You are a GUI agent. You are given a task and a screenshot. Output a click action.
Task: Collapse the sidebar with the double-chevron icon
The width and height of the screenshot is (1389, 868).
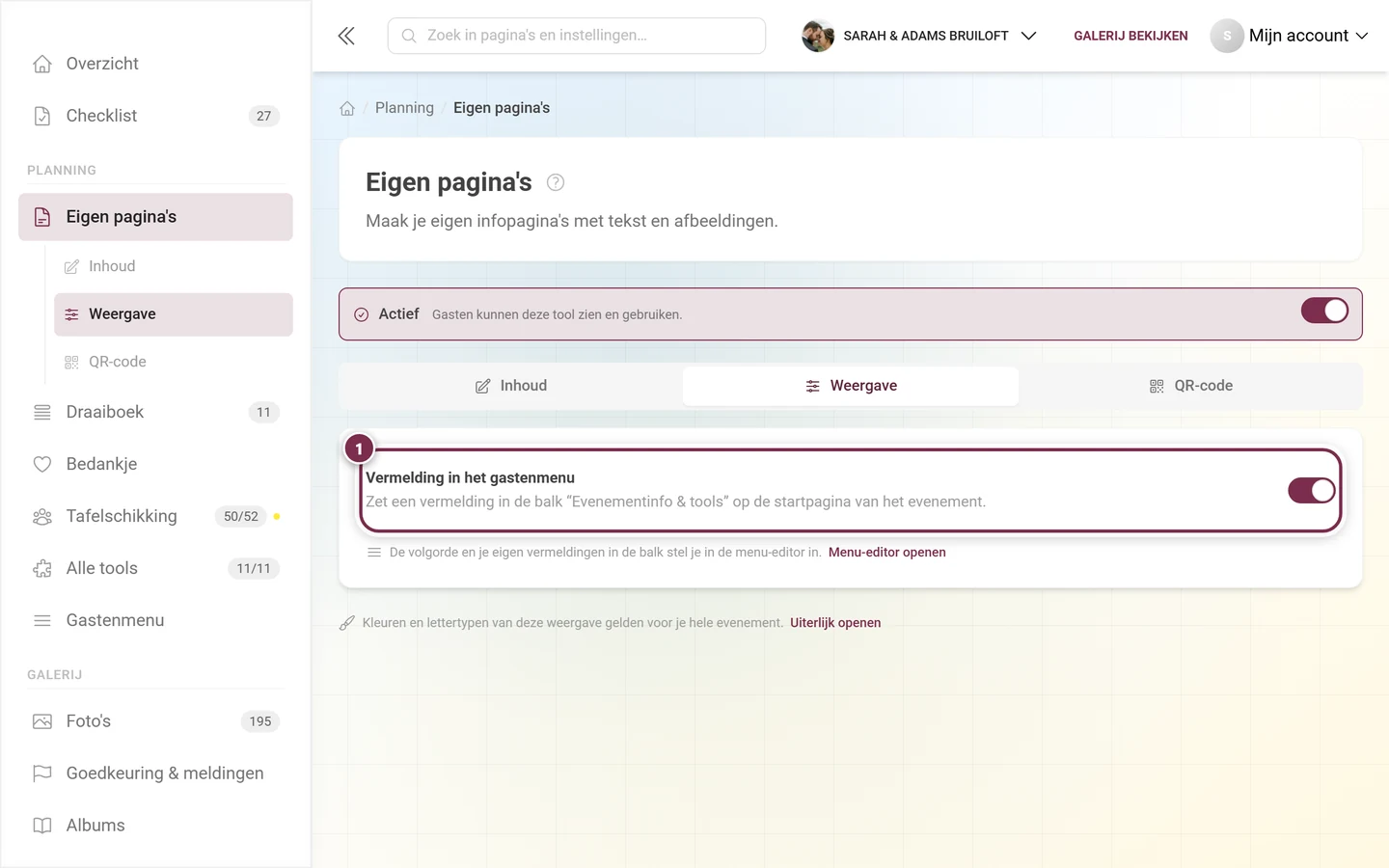coord(346,36)
